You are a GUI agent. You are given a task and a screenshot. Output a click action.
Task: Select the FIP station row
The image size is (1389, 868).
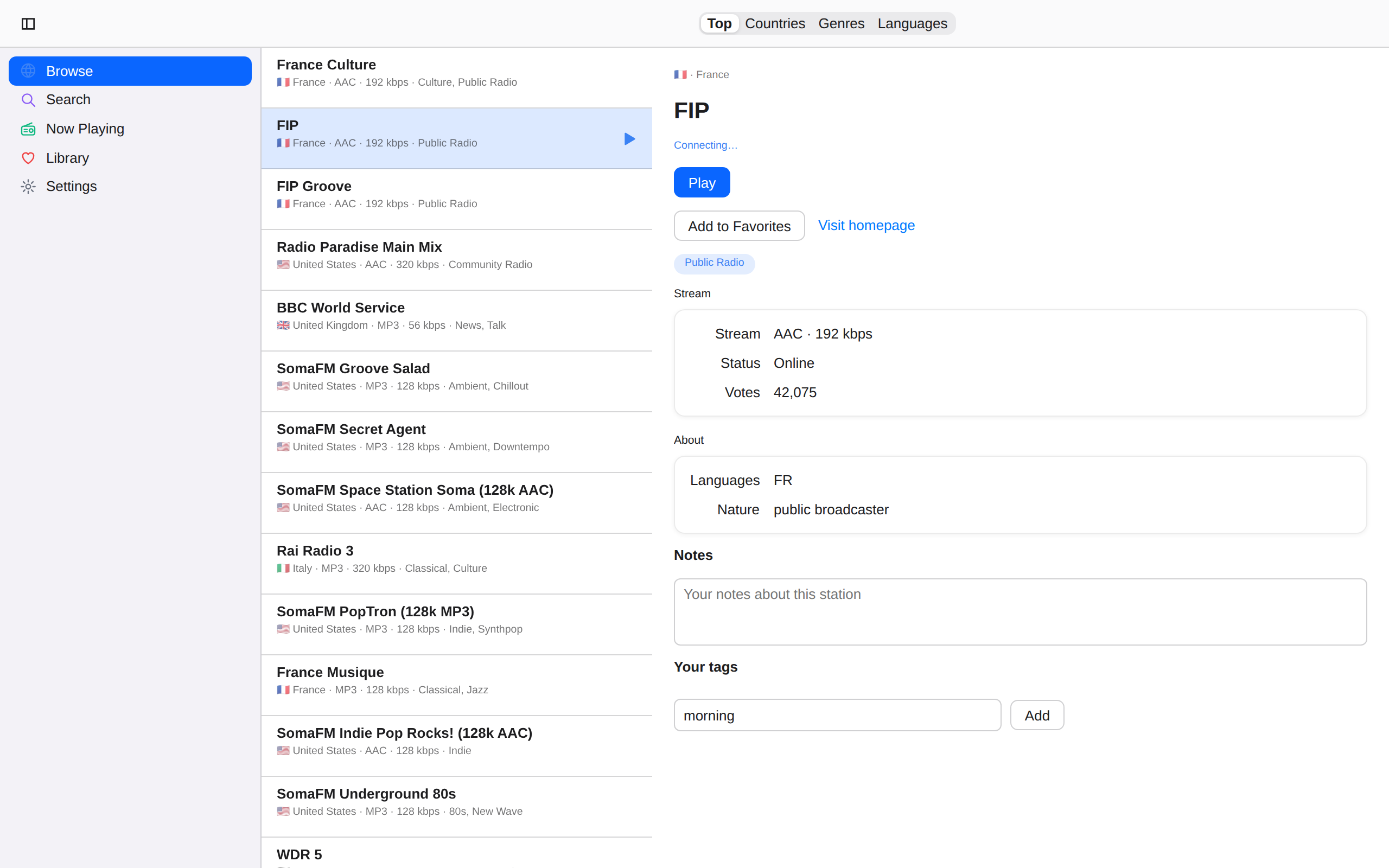[457, 138]
